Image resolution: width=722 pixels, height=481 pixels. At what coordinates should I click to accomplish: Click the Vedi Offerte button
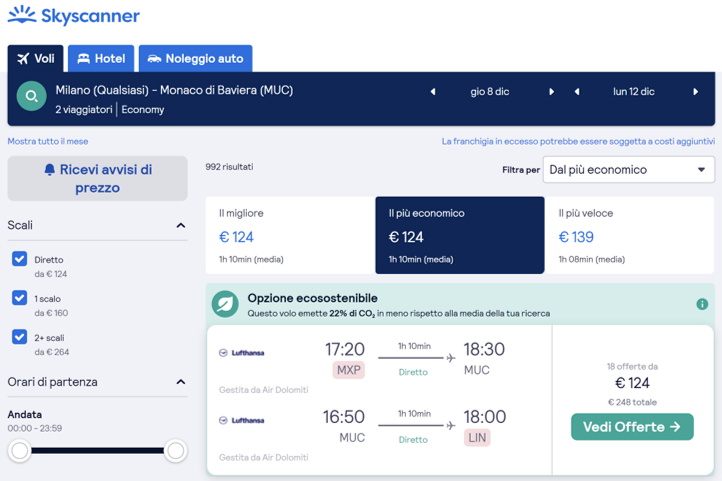tap(632, 427)
